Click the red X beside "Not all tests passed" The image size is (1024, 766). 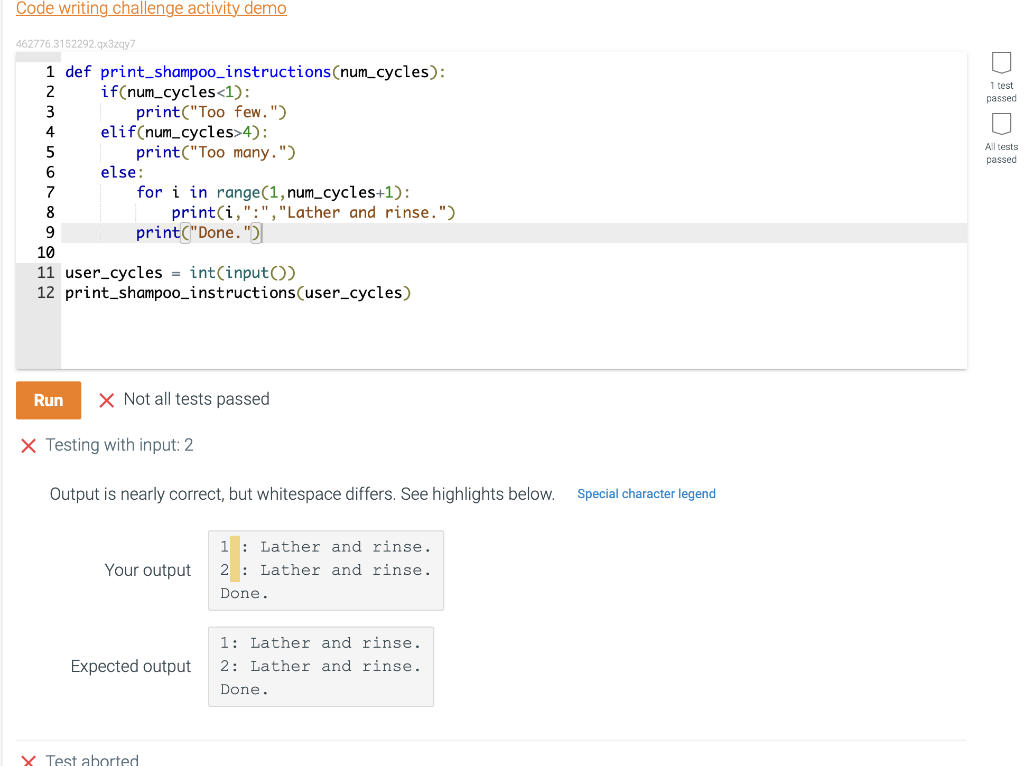point(108,399)
